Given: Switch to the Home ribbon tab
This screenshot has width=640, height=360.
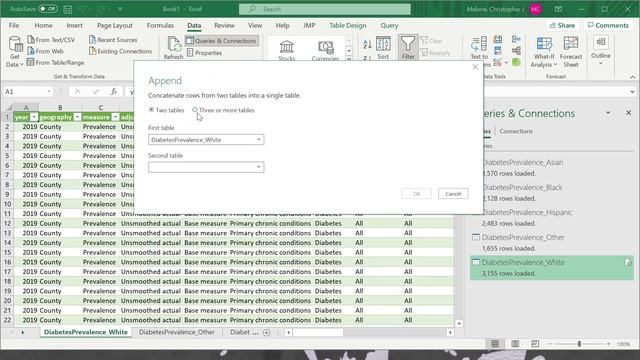Looking at the screenshot, I should [x=43, y=25].
